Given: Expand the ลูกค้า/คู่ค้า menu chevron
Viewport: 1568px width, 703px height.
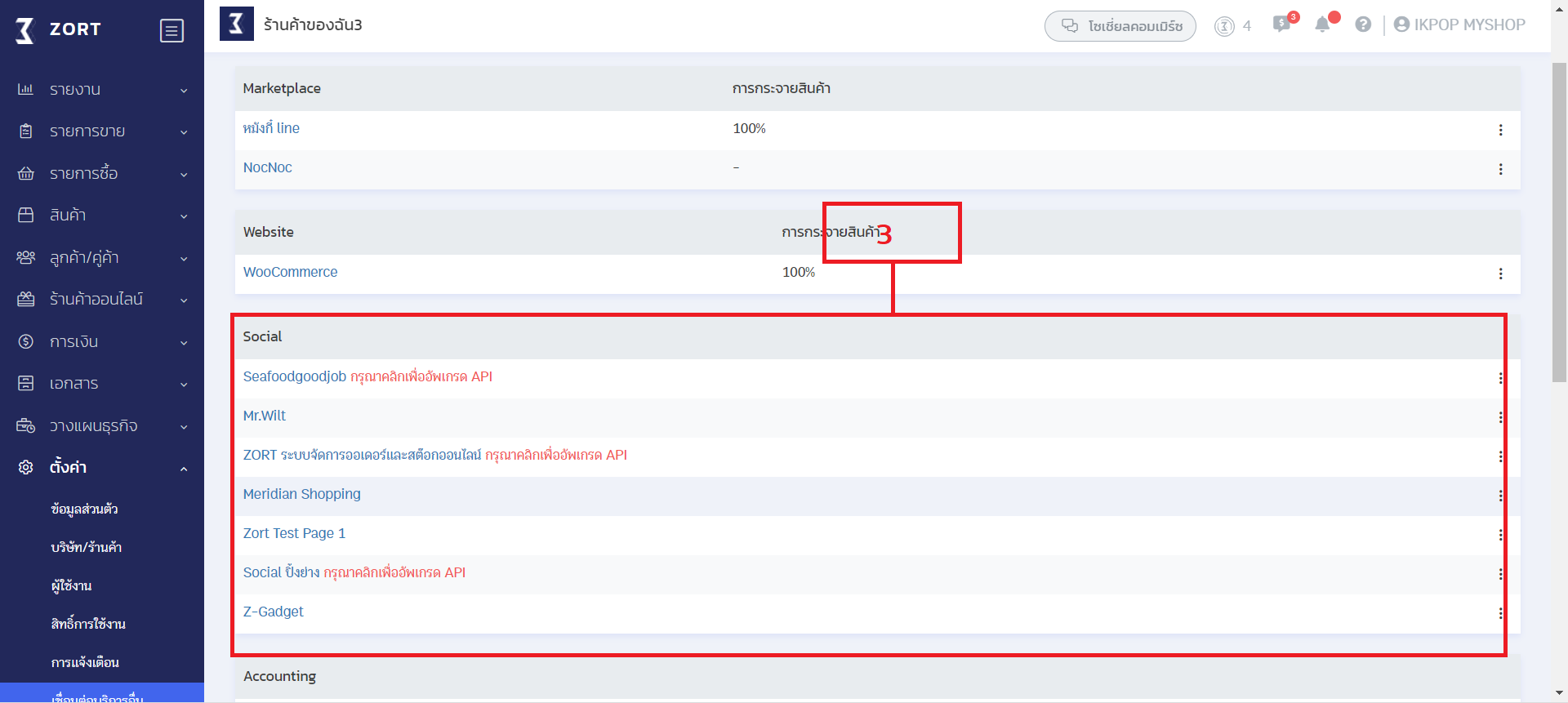Looking at the screenshot, I should 184,259.
